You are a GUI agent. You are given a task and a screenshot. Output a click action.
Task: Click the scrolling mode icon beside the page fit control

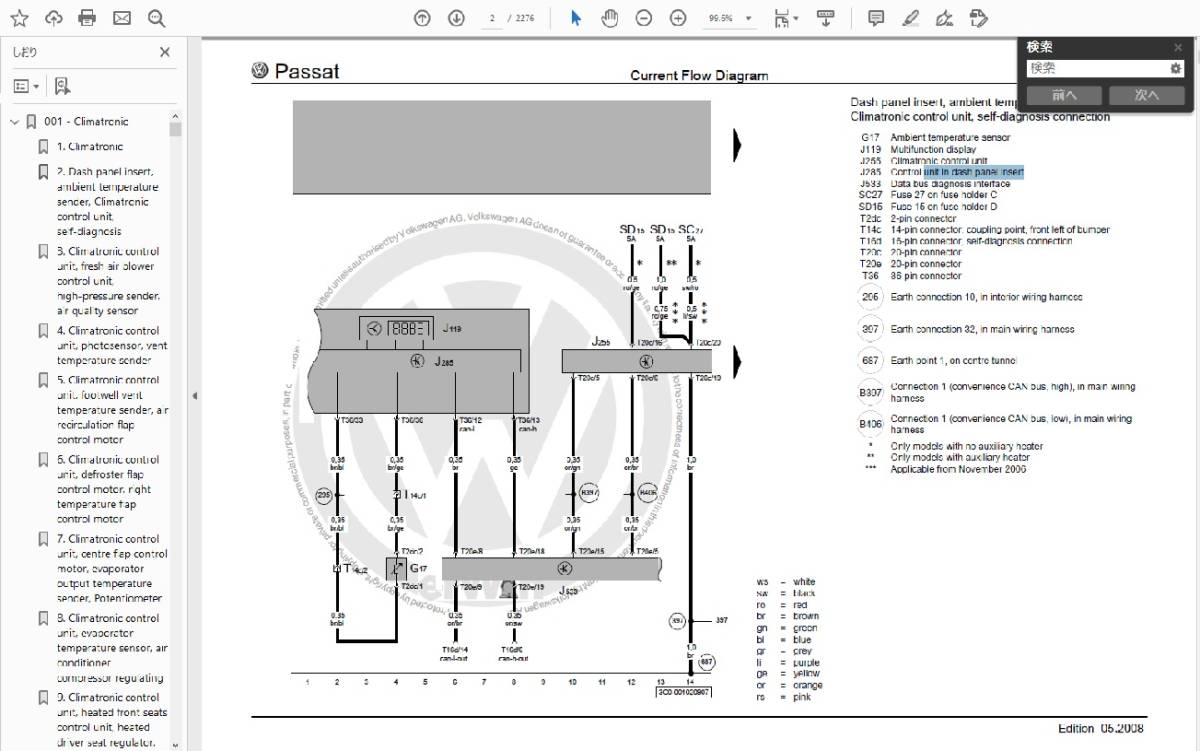[x=826, y=18]
